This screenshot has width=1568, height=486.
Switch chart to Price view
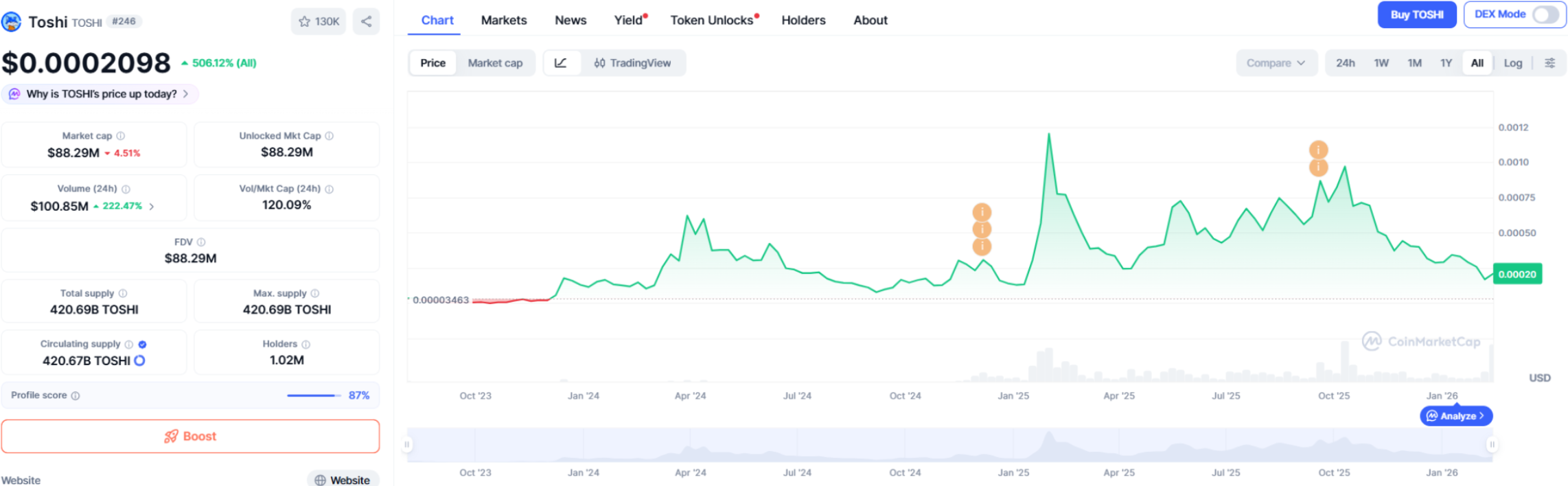(433, 63)
